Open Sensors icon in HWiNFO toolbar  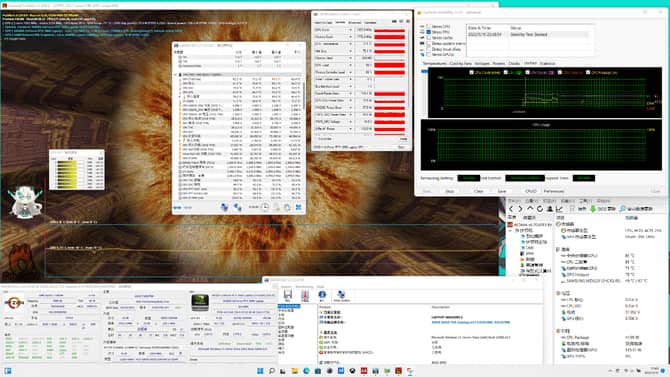point(305,295)
